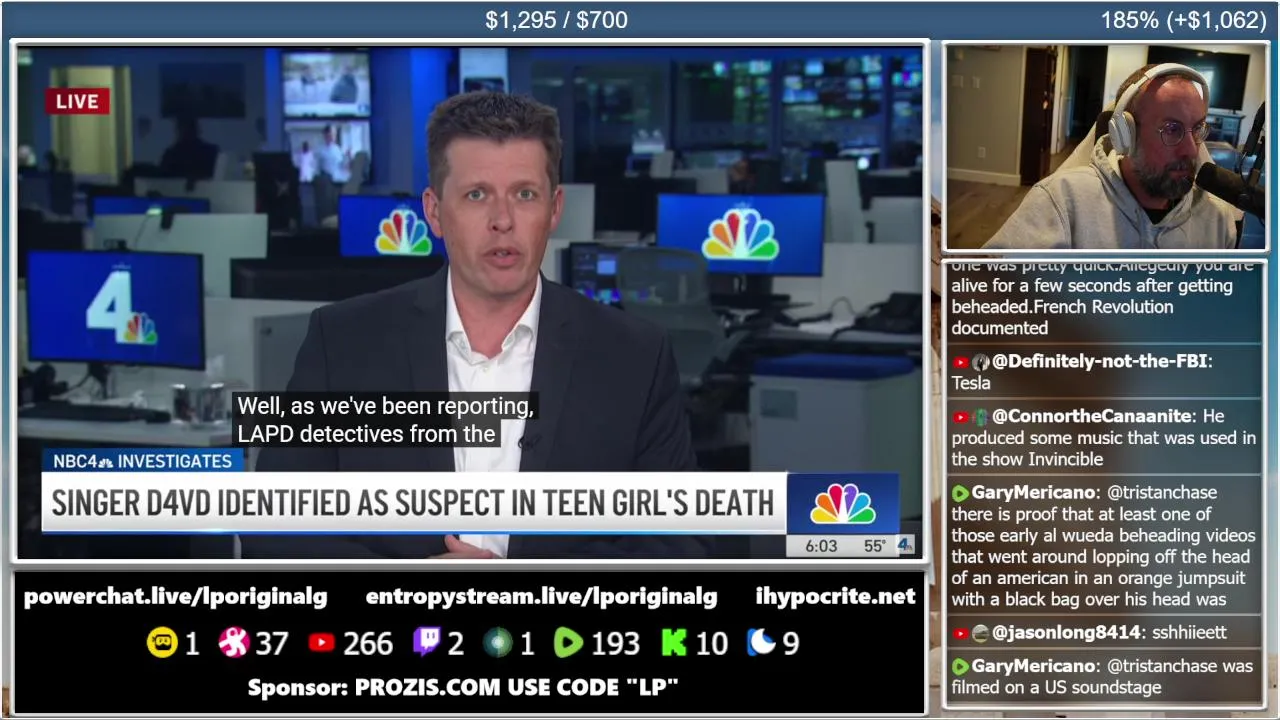Click the channel 4 logo beside temperature
This screenshot has height=720, width=1280.
pyautogui.click(x=904, y=545)
